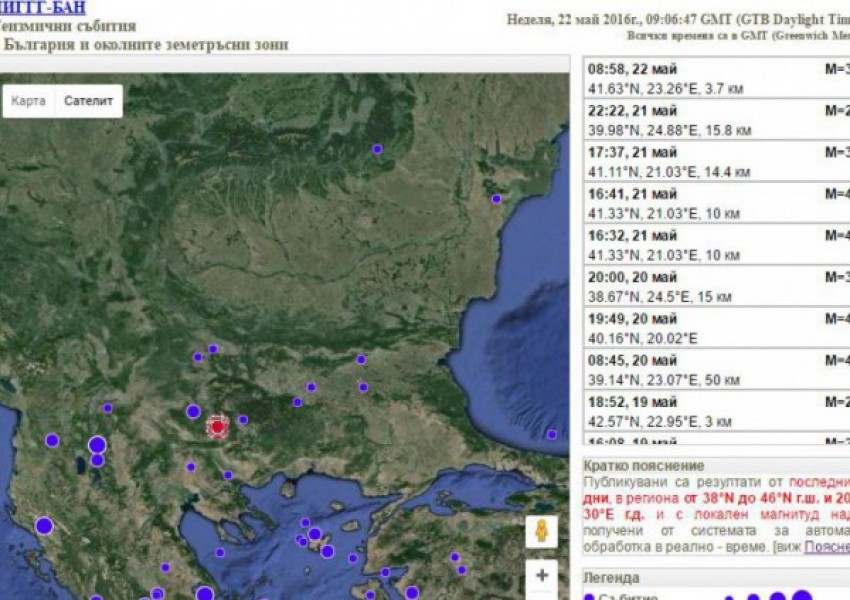Select the 22:22, 21 май event entry

tap(715, 119)
